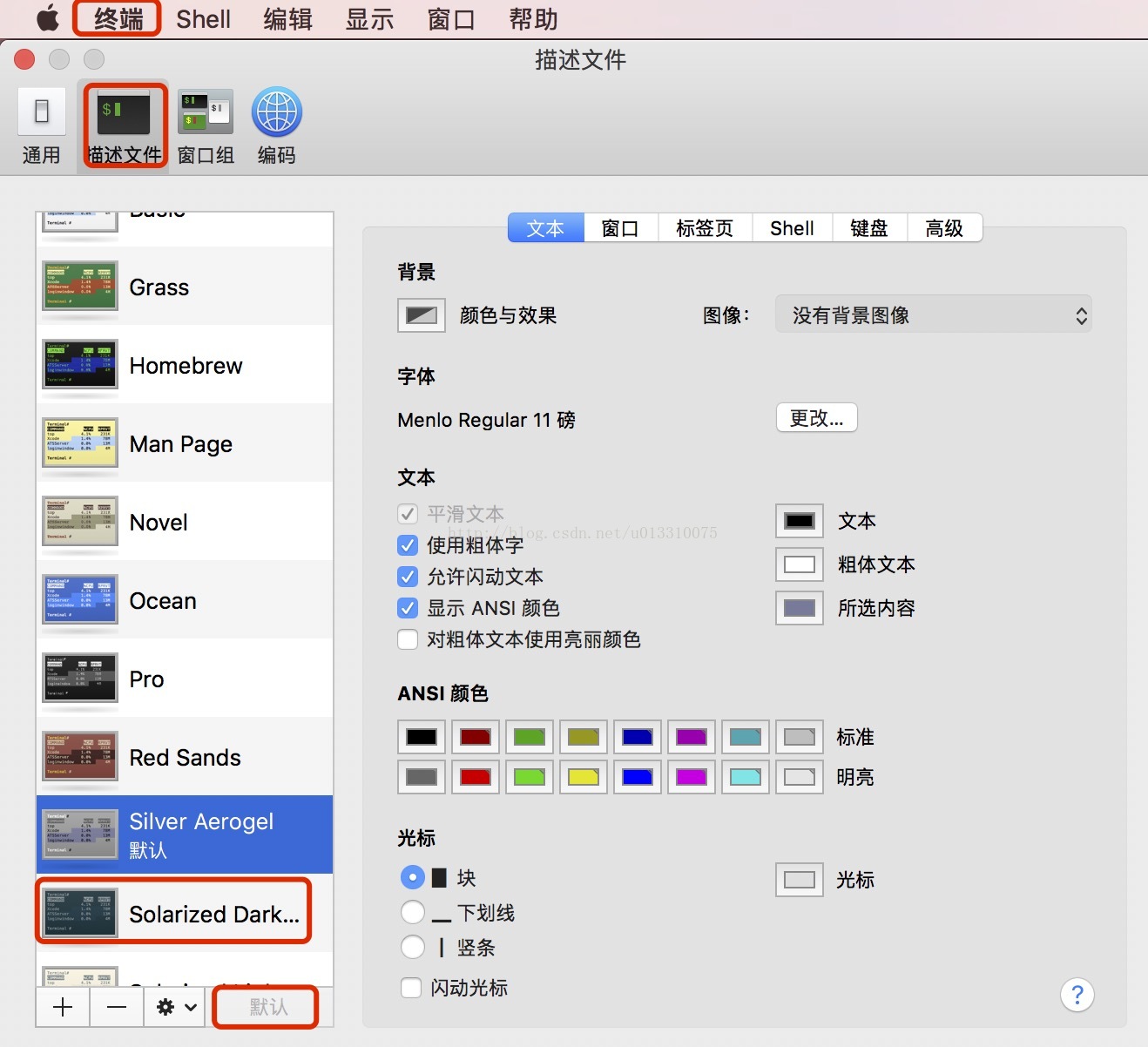Select the Red Sands profile

[185, 757]
